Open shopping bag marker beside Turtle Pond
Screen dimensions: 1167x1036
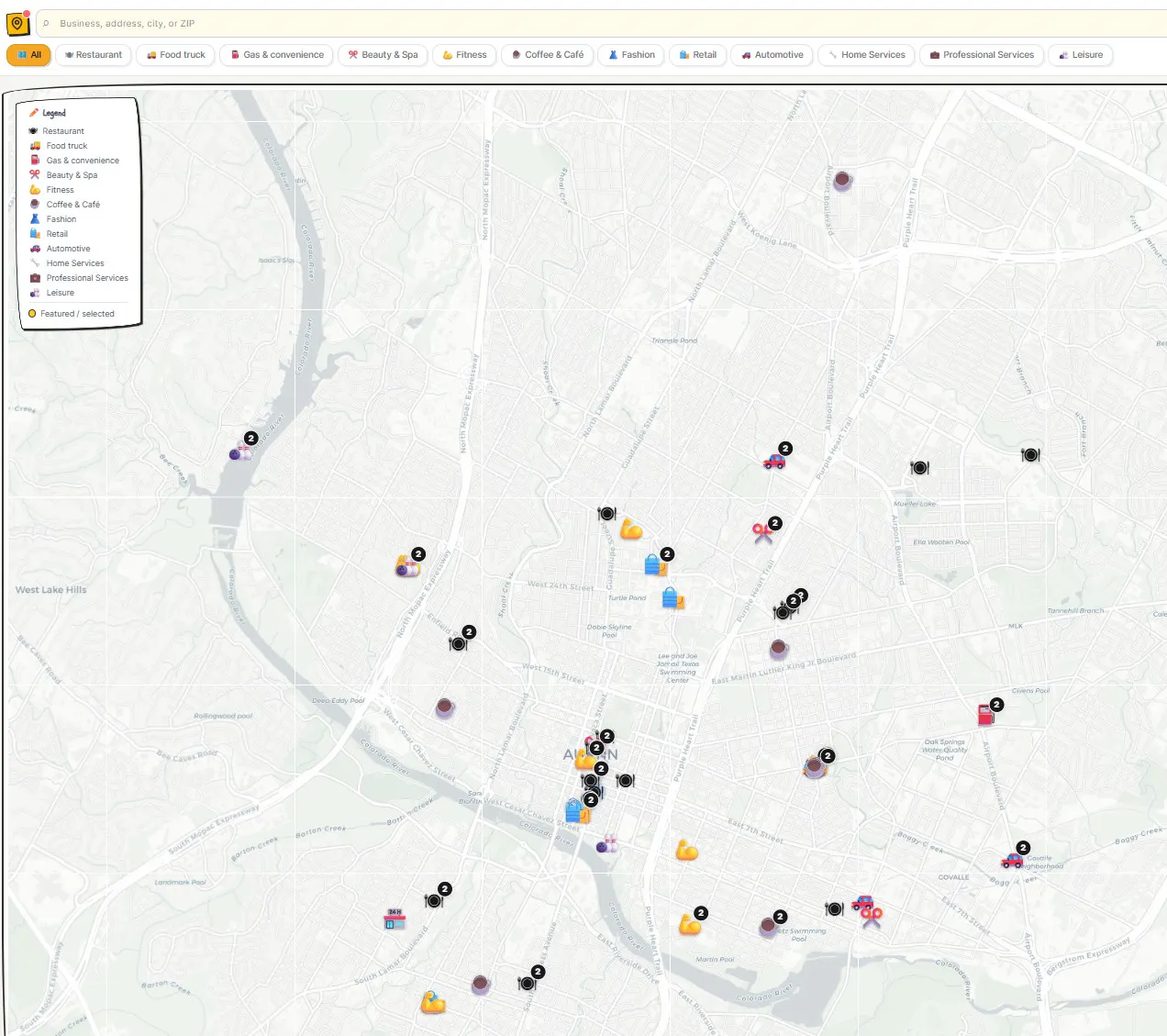point(673,598)
